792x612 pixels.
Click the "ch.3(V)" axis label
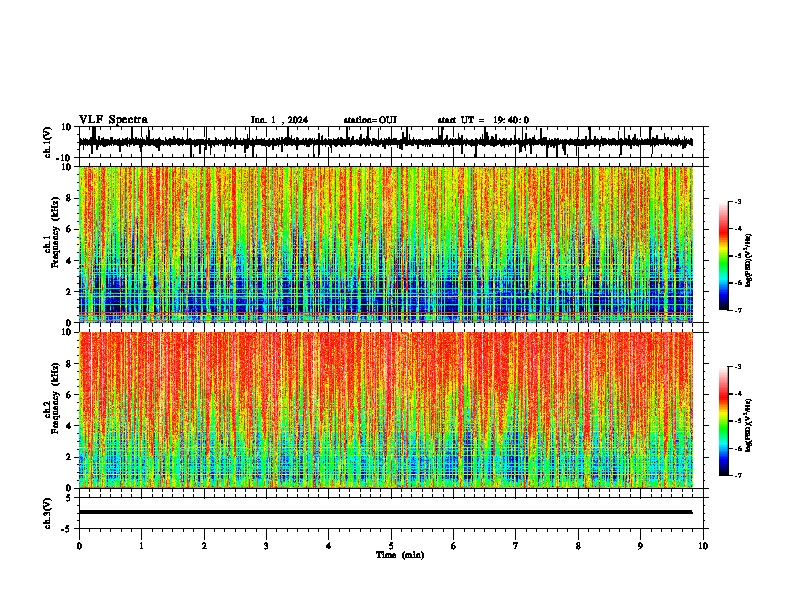48,513
